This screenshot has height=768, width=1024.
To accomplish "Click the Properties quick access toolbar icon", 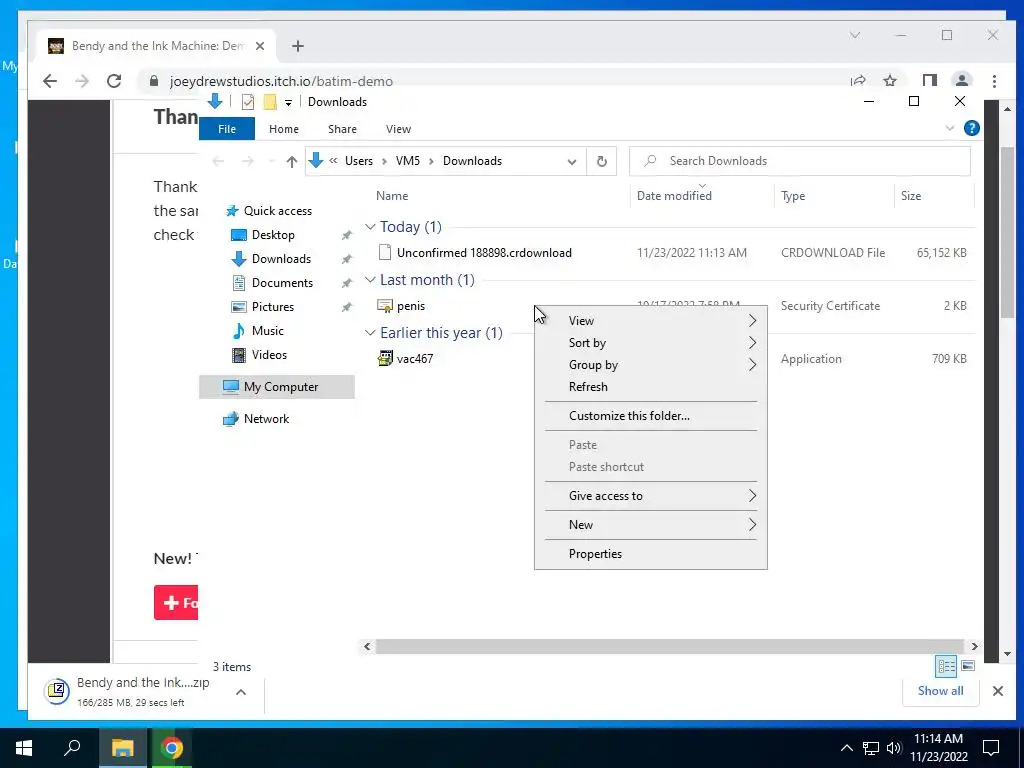I will (248, 102).
